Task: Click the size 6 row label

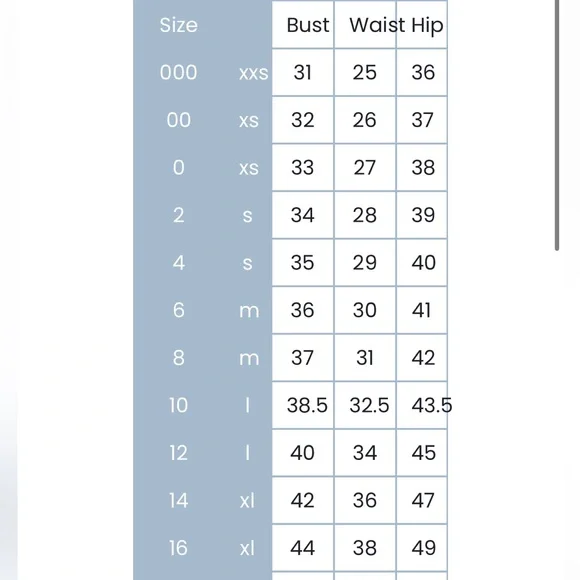Action: tap(179, 310)
